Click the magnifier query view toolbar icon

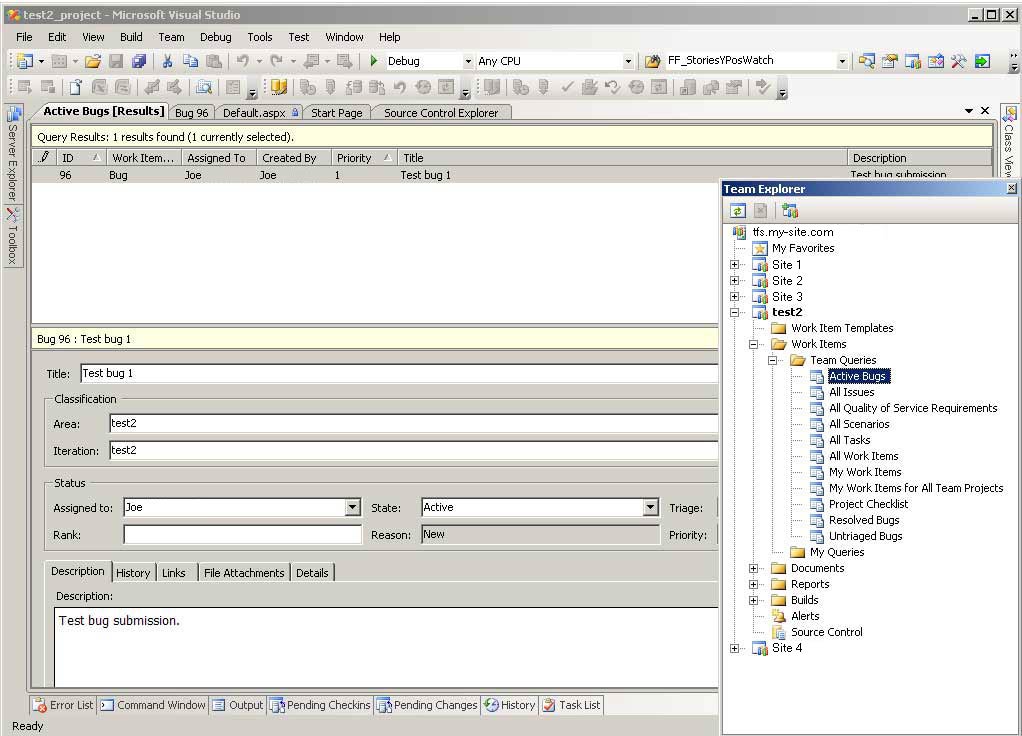[x=204, y=87]
